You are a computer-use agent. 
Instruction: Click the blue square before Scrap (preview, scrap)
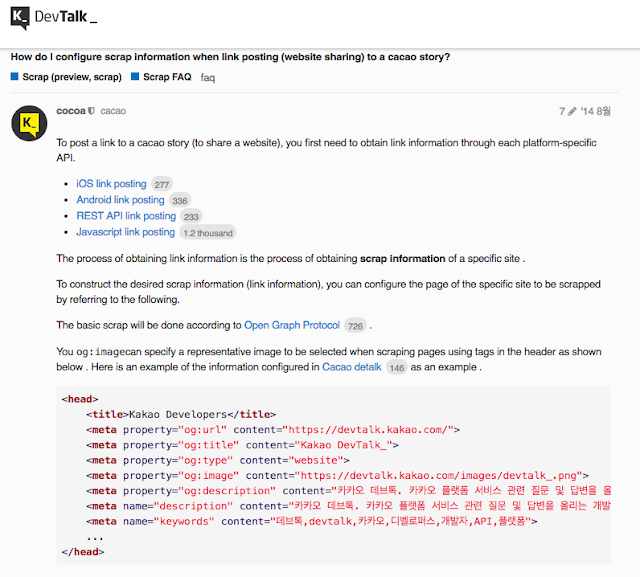pyautogui.click(x=15, y=77)
